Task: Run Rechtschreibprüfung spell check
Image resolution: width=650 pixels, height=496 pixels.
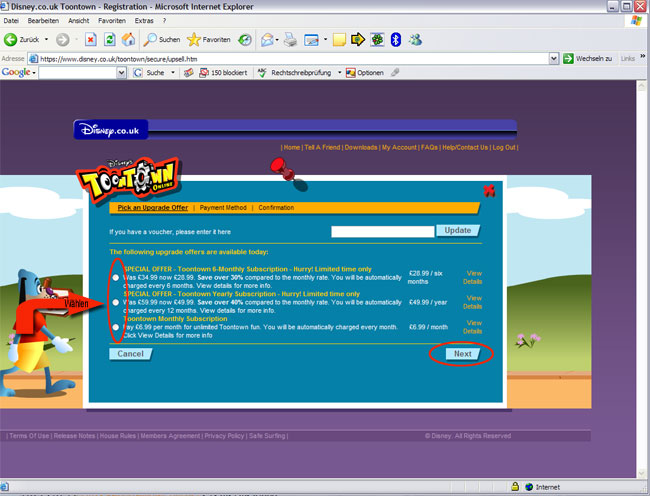Action: [x=294, y=73]
